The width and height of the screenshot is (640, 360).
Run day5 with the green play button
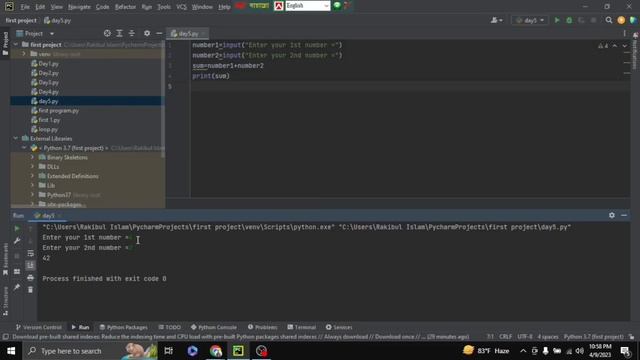click(557, 20)
